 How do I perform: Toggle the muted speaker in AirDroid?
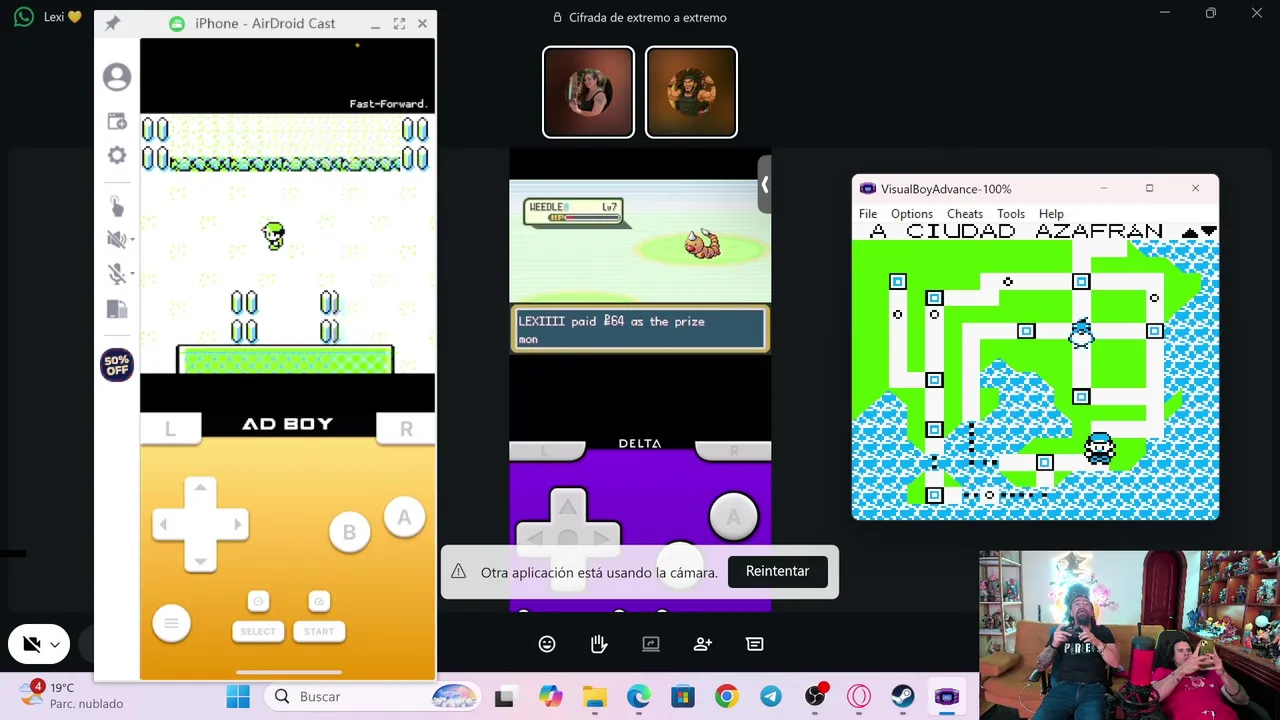tap(115, 239)
